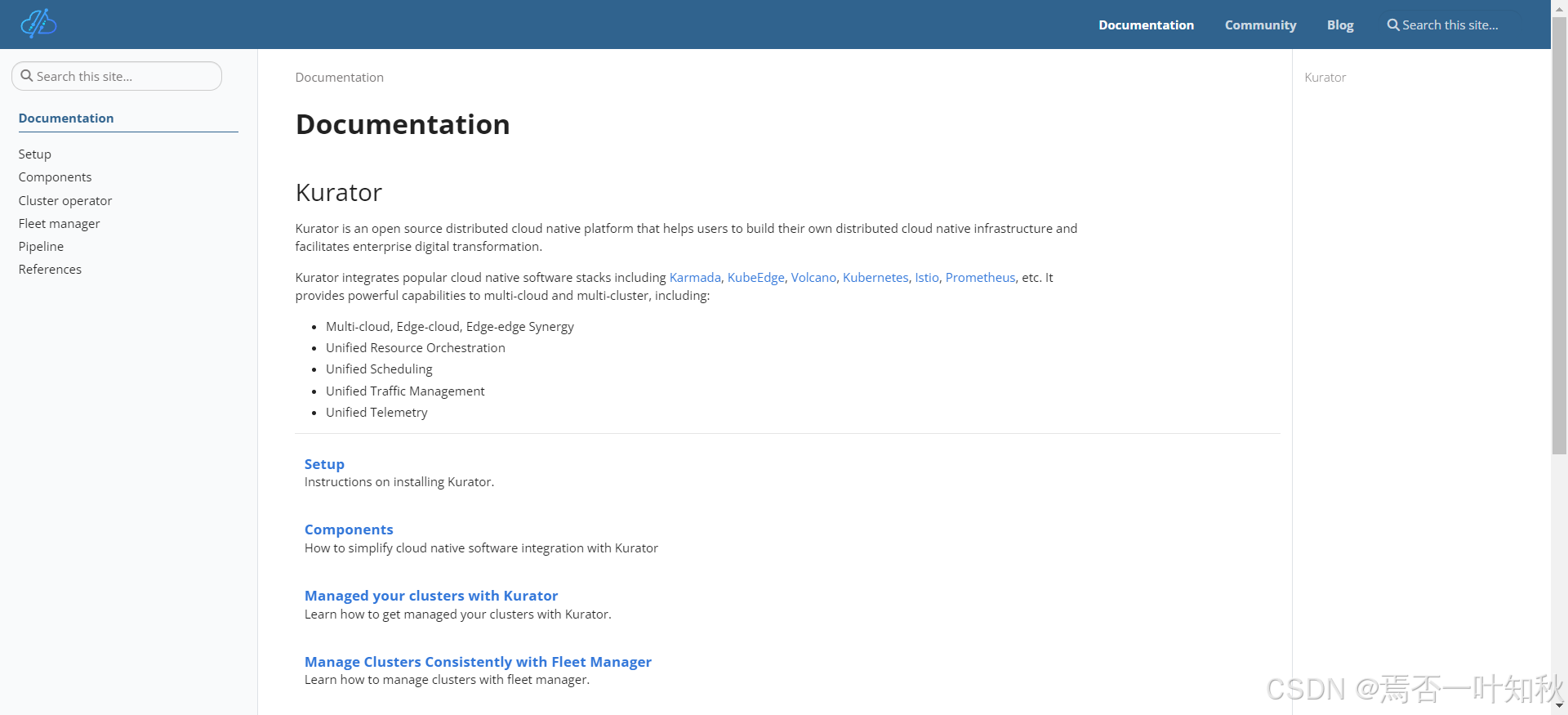Viewport: 1568px width, 715px height.
Task: Click the Documentation breadcrumb
Action: click(339, 78)
